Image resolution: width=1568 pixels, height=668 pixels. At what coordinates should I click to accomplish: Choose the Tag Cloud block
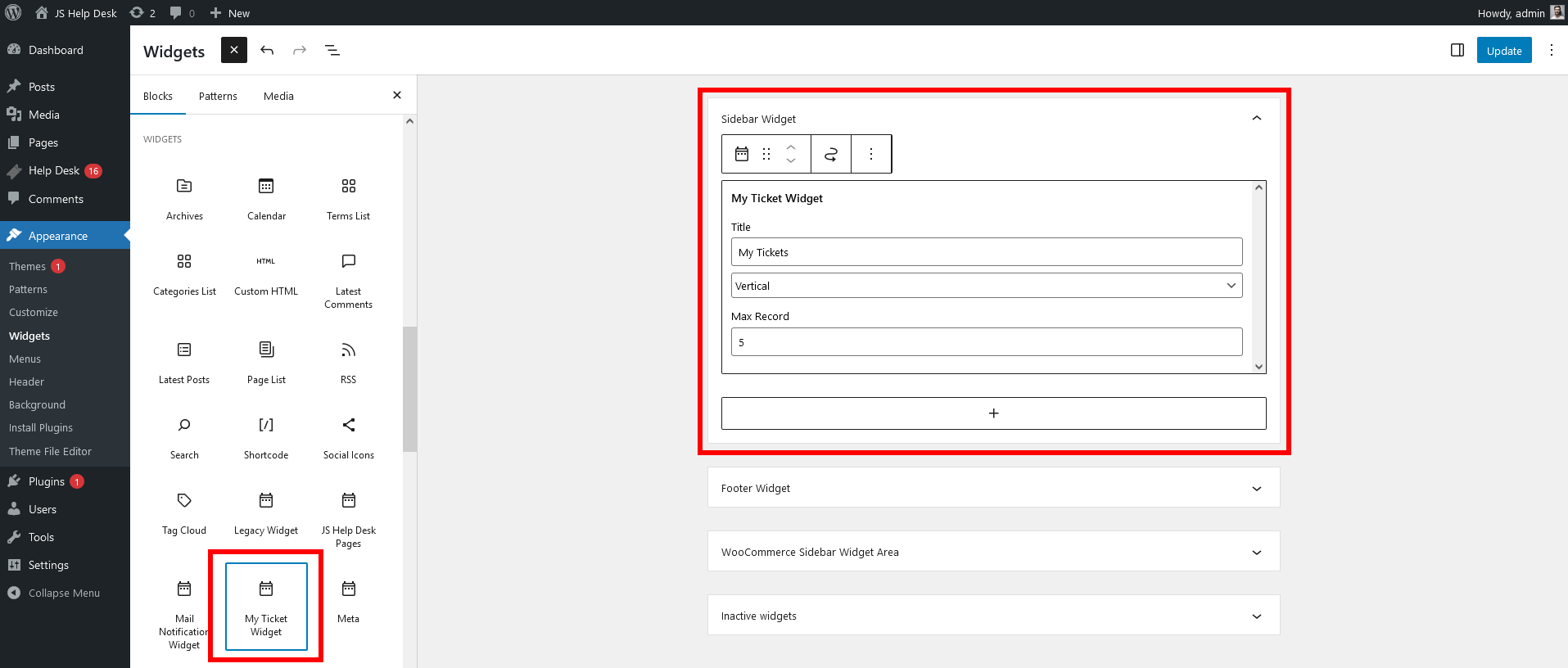pyautogui.click(x=184, y=512)
